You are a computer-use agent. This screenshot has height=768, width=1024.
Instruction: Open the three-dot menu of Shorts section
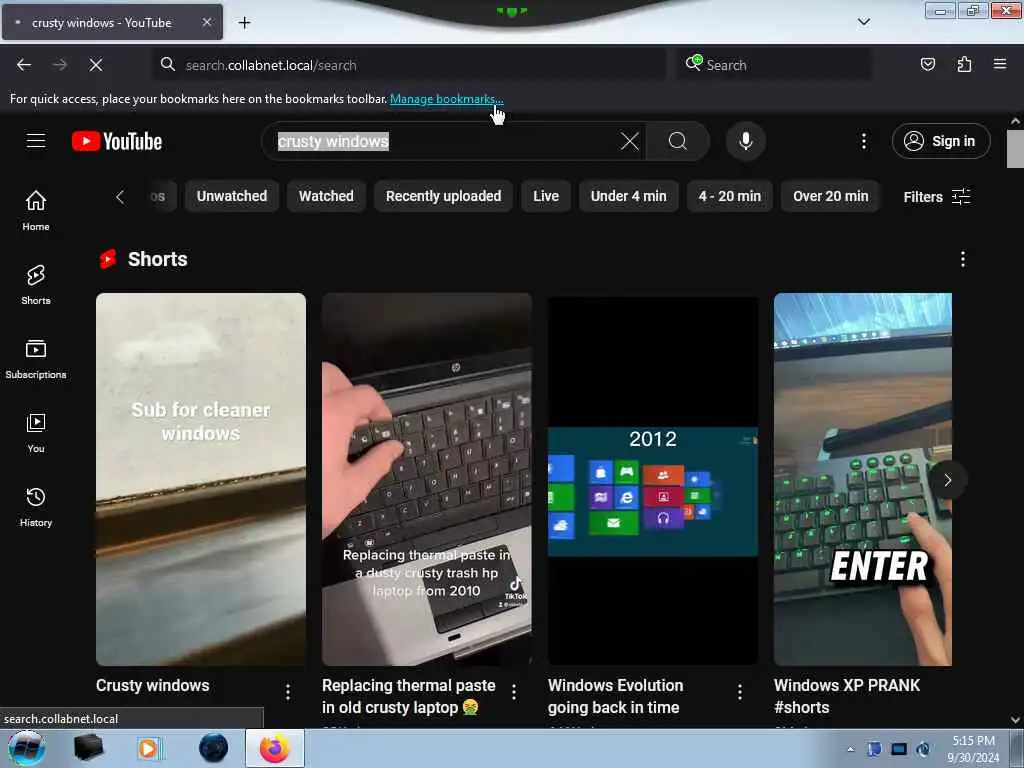pos(963,259)
